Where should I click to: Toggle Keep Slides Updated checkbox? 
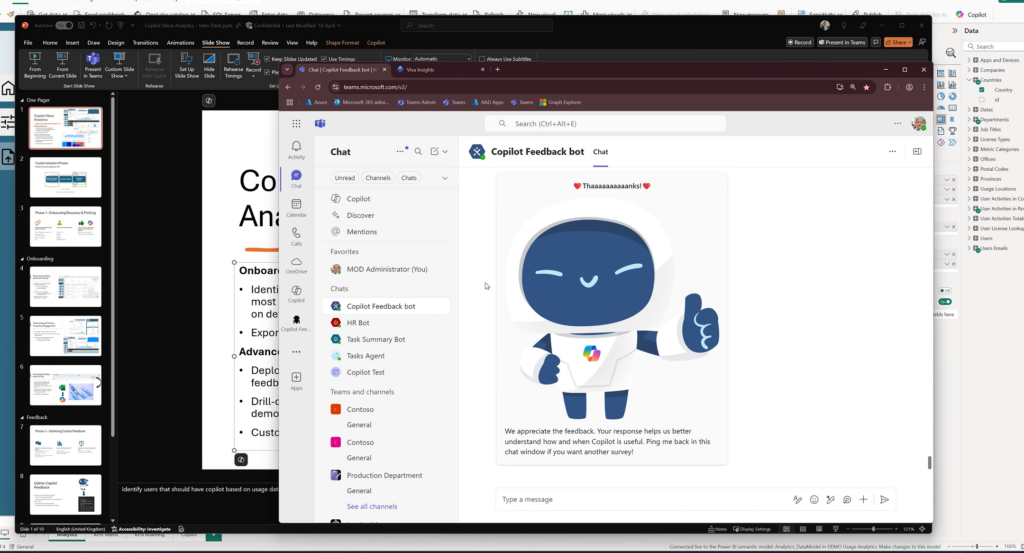point(267,59)
